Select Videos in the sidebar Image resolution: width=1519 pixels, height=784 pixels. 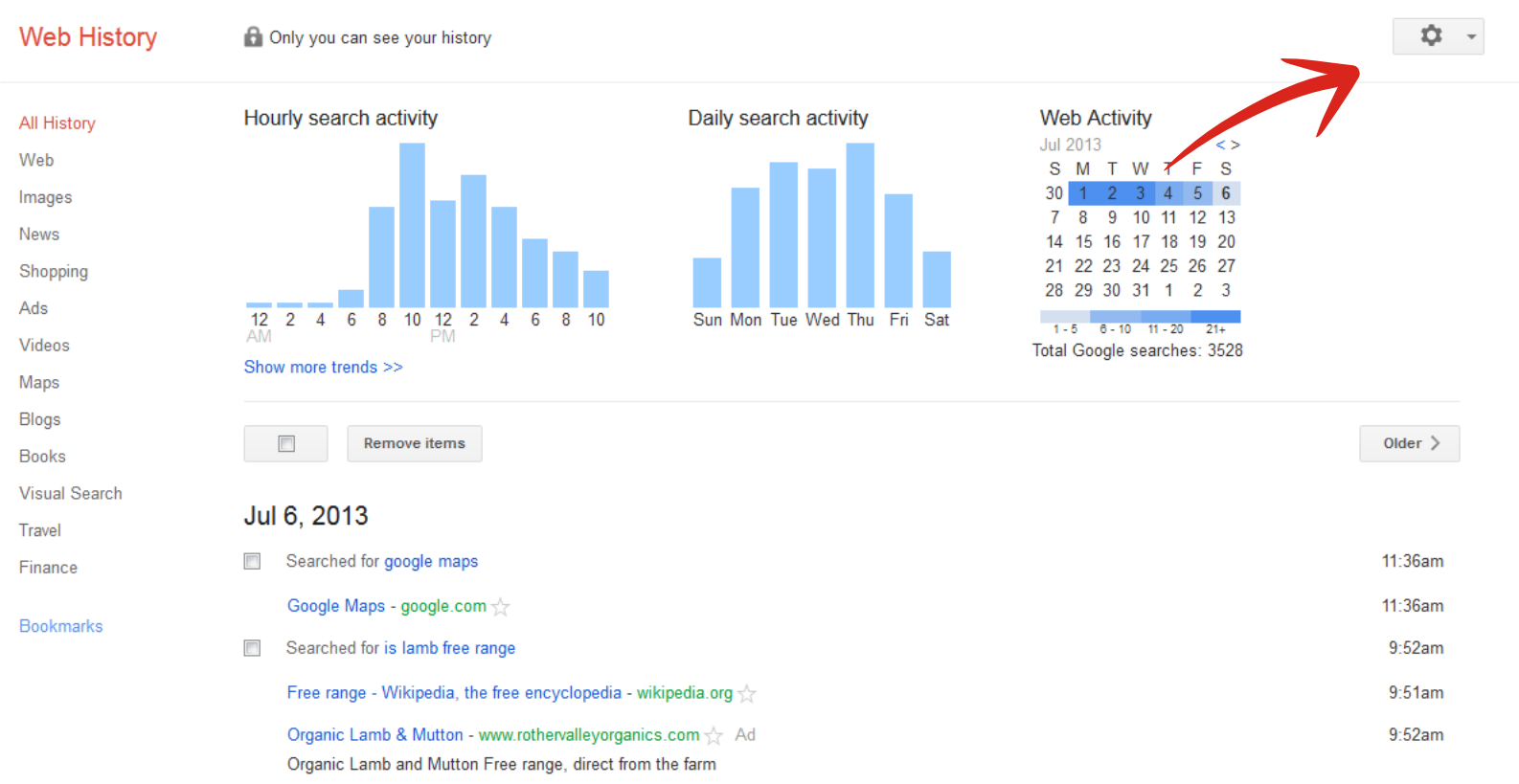point(44,346)
